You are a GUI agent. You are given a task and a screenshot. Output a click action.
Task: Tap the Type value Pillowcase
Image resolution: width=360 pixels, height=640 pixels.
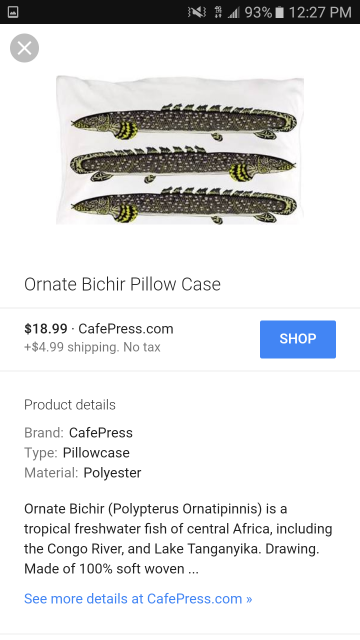pos(96,453)
